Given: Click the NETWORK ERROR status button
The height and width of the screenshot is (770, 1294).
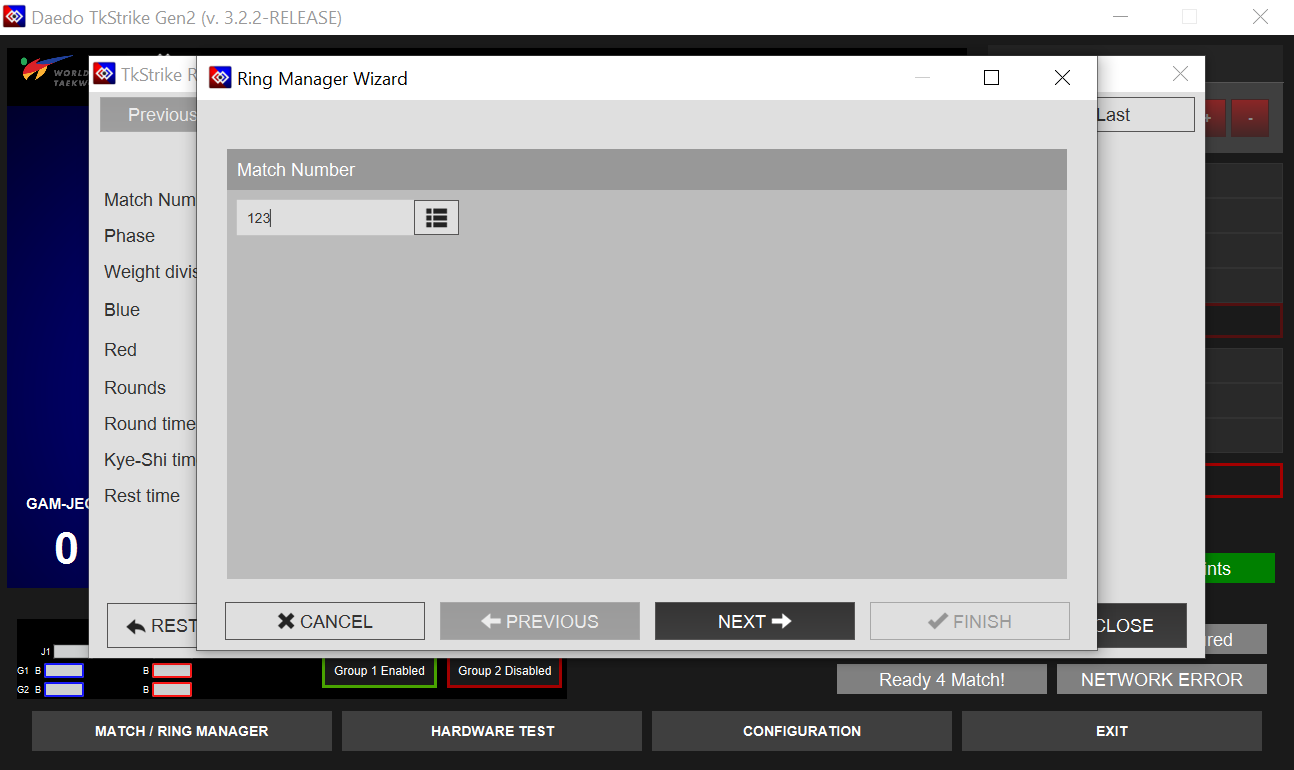Looking at the screenshot, I should (1161, 680).
